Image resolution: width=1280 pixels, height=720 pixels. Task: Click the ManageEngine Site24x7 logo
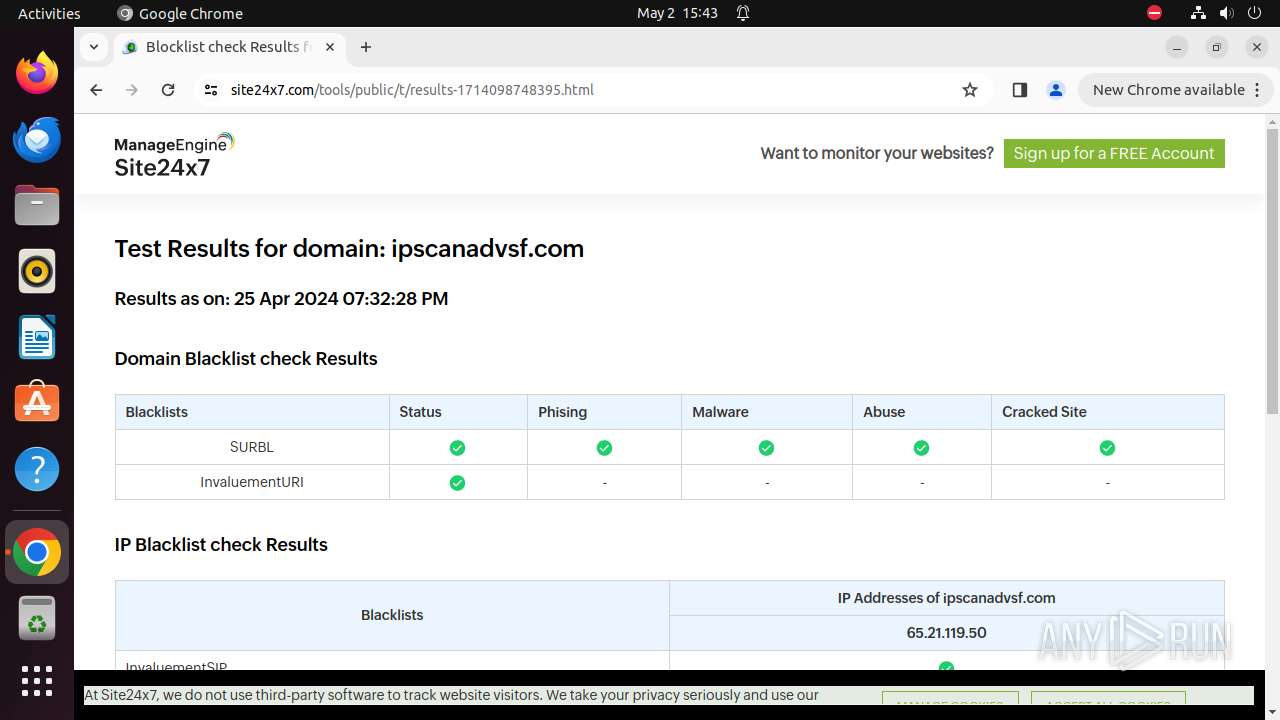(174, 155)
